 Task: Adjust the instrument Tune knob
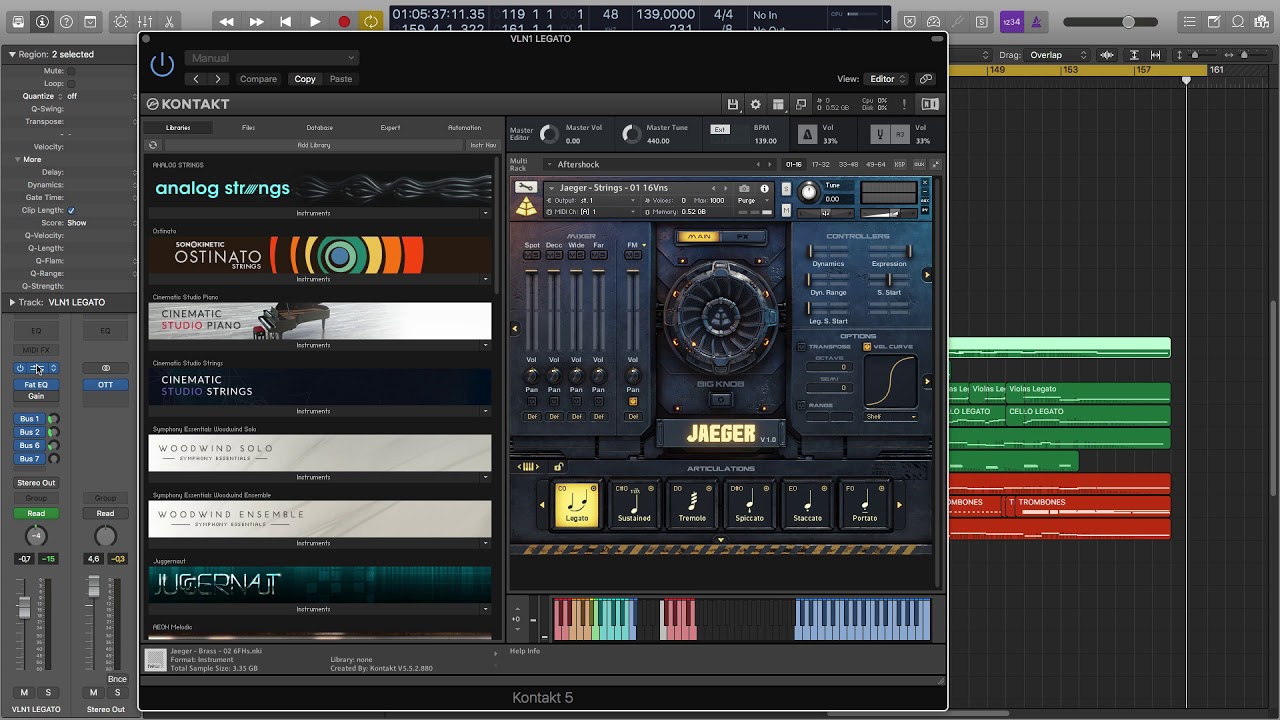(808, 193)
